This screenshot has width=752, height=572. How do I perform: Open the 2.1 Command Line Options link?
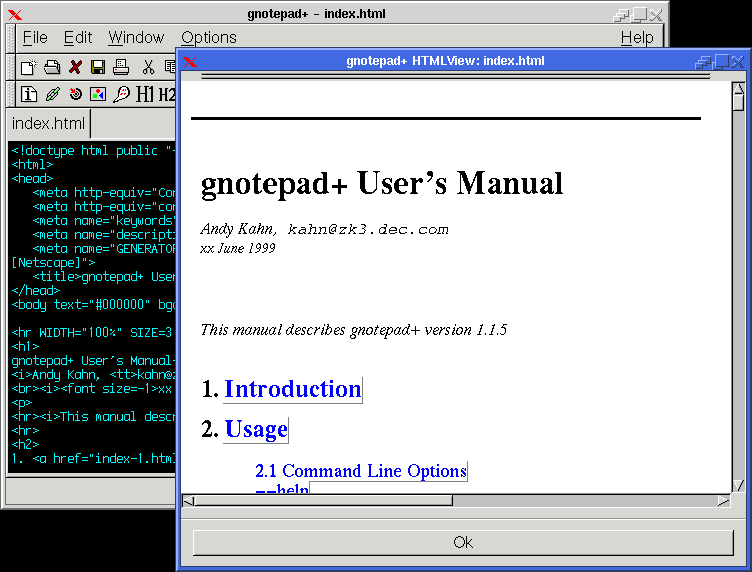(x=361, y=471)
